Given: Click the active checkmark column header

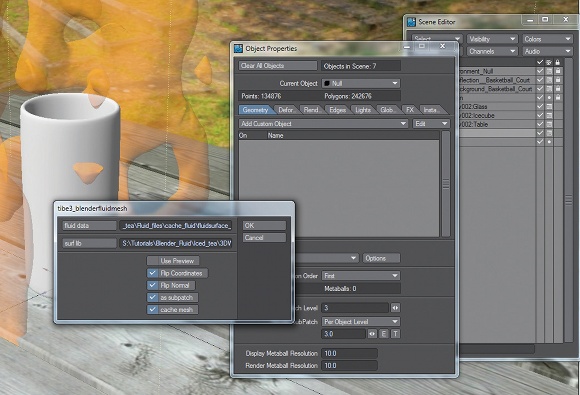Looking at the screenshot, I should click(x=540, y=62).
